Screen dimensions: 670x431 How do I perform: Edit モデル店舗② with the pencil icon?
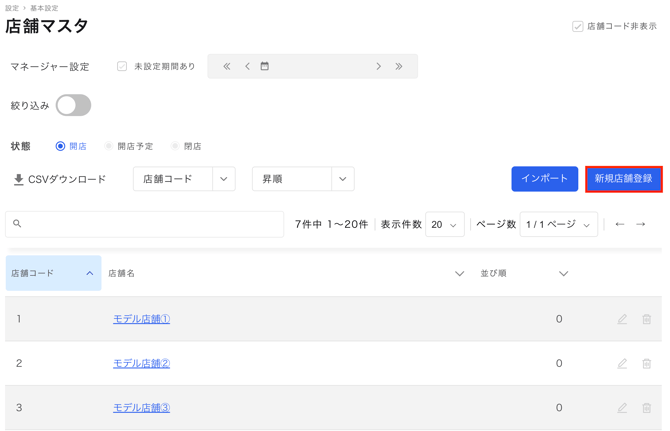(x=622, y=364)
